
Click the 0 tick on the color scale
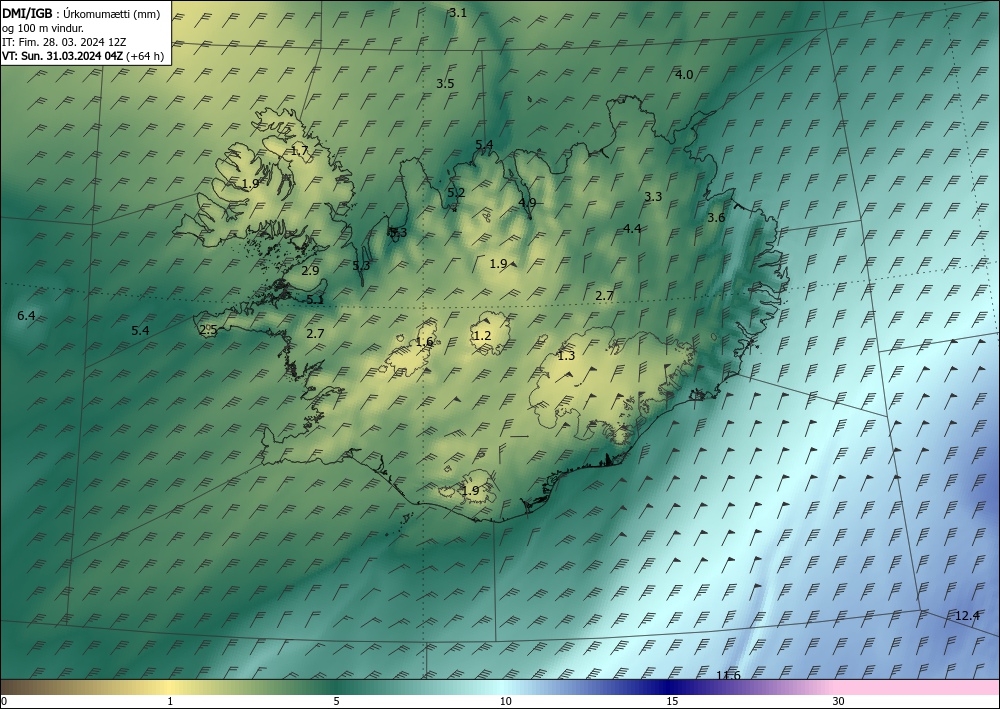(3, 701)
